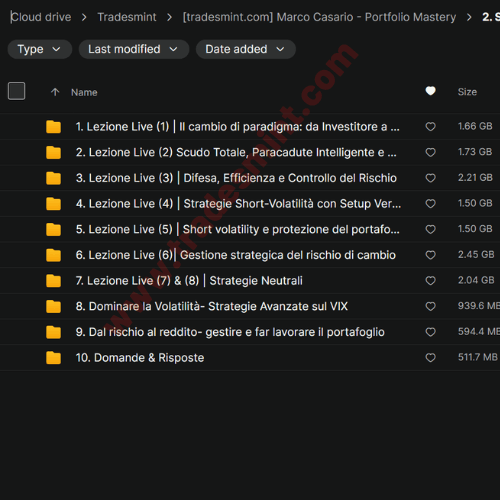
Task: Open folder icon for 6. Lezione Live (6)
Action: [53, 255]
